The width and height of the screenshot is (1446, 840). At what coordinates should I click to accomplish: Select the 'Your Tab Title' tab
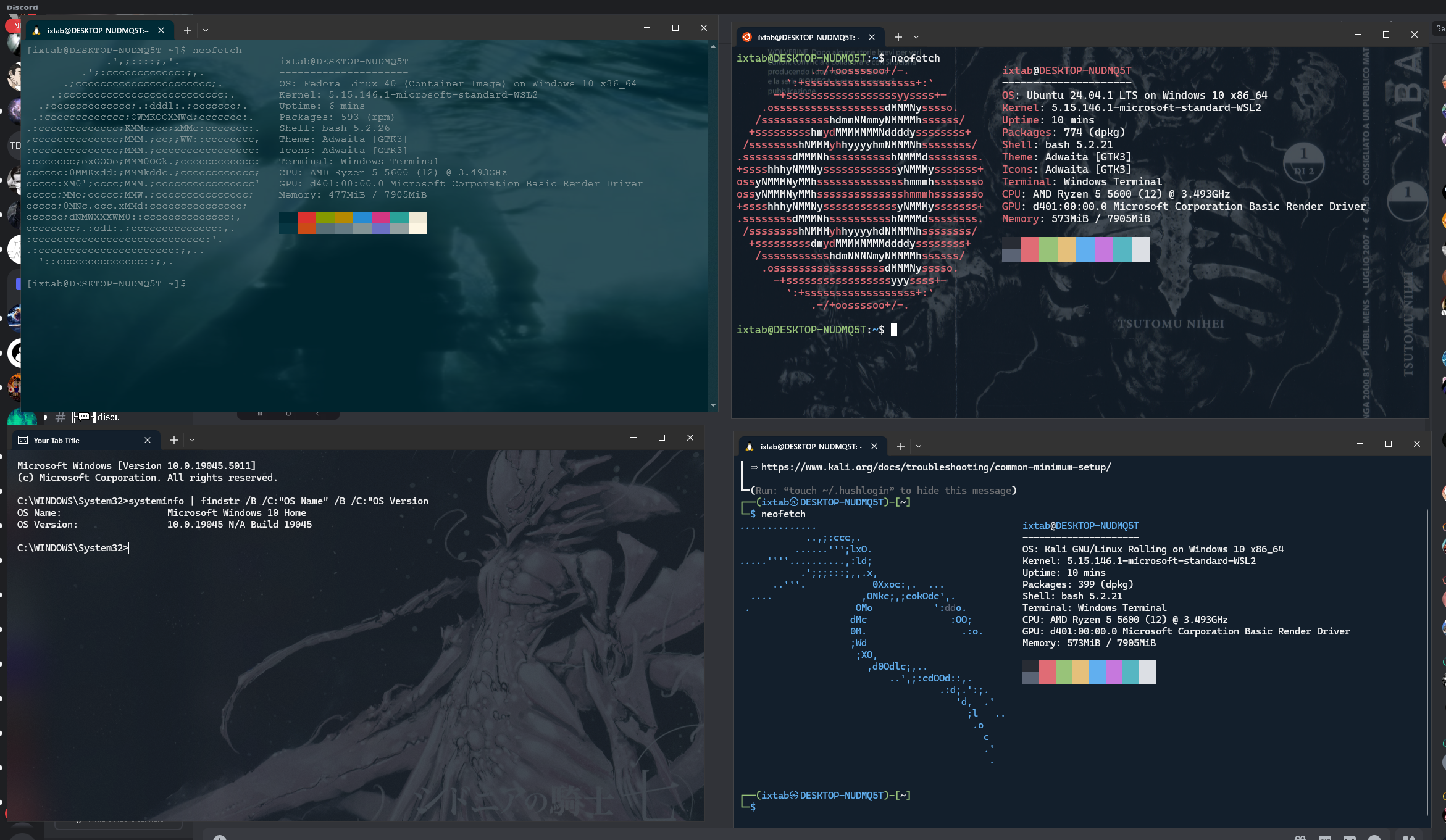pyautogui.click(x=85, y=440)
